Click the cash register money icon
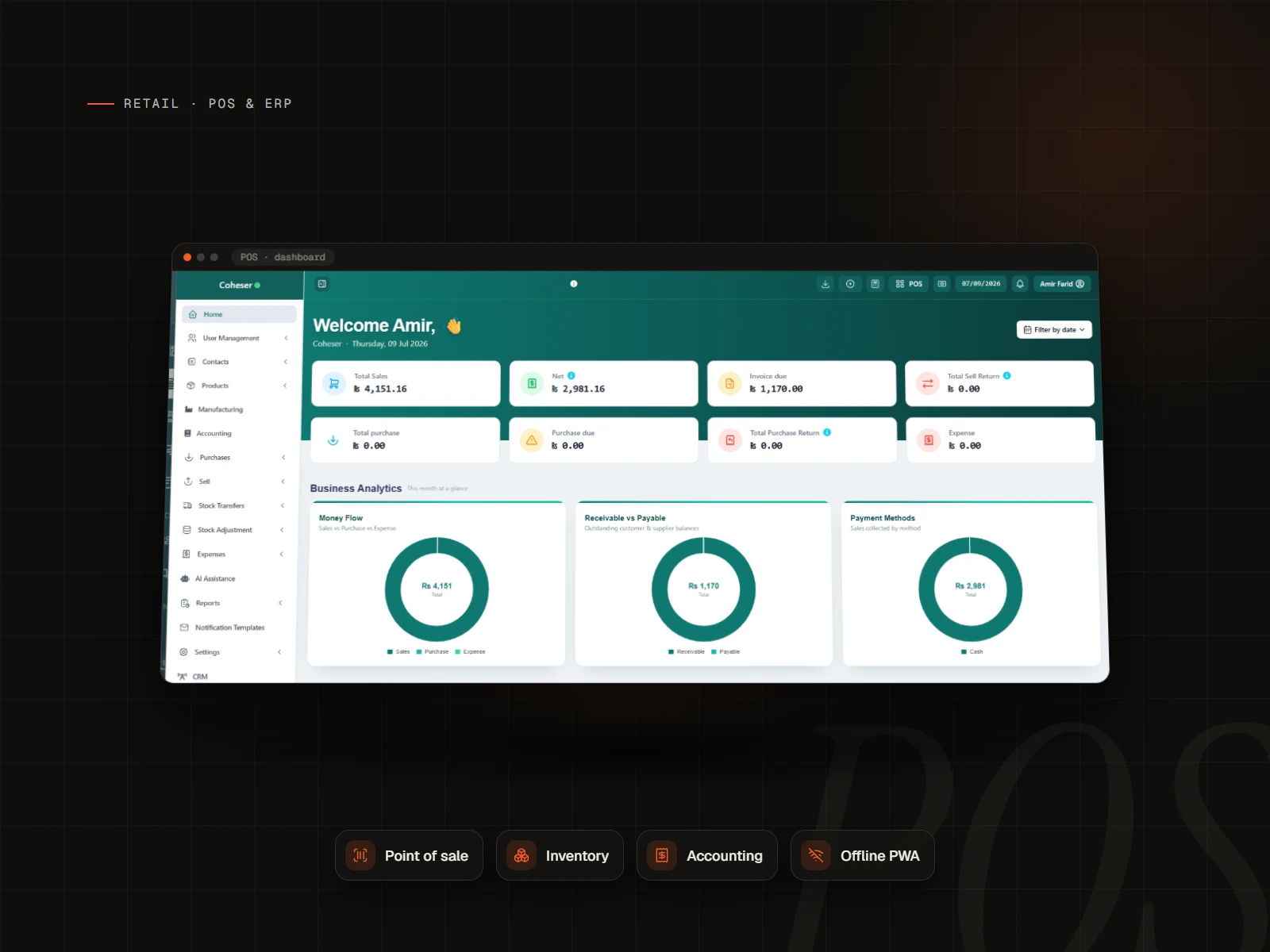Viewport: 1270px width, 952px height. [x=942, y=284]
